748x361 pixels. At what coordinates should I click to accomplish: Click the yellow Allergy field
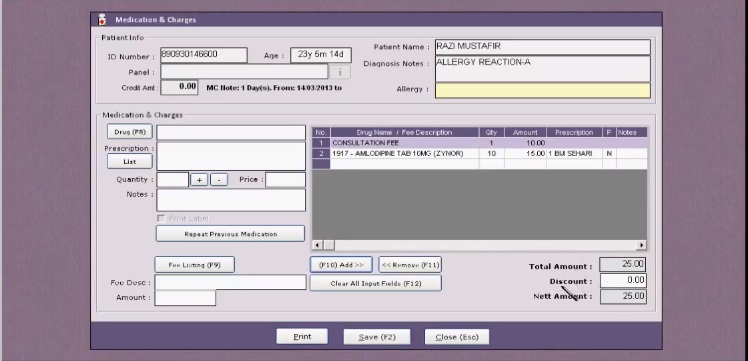click(543, 91)
